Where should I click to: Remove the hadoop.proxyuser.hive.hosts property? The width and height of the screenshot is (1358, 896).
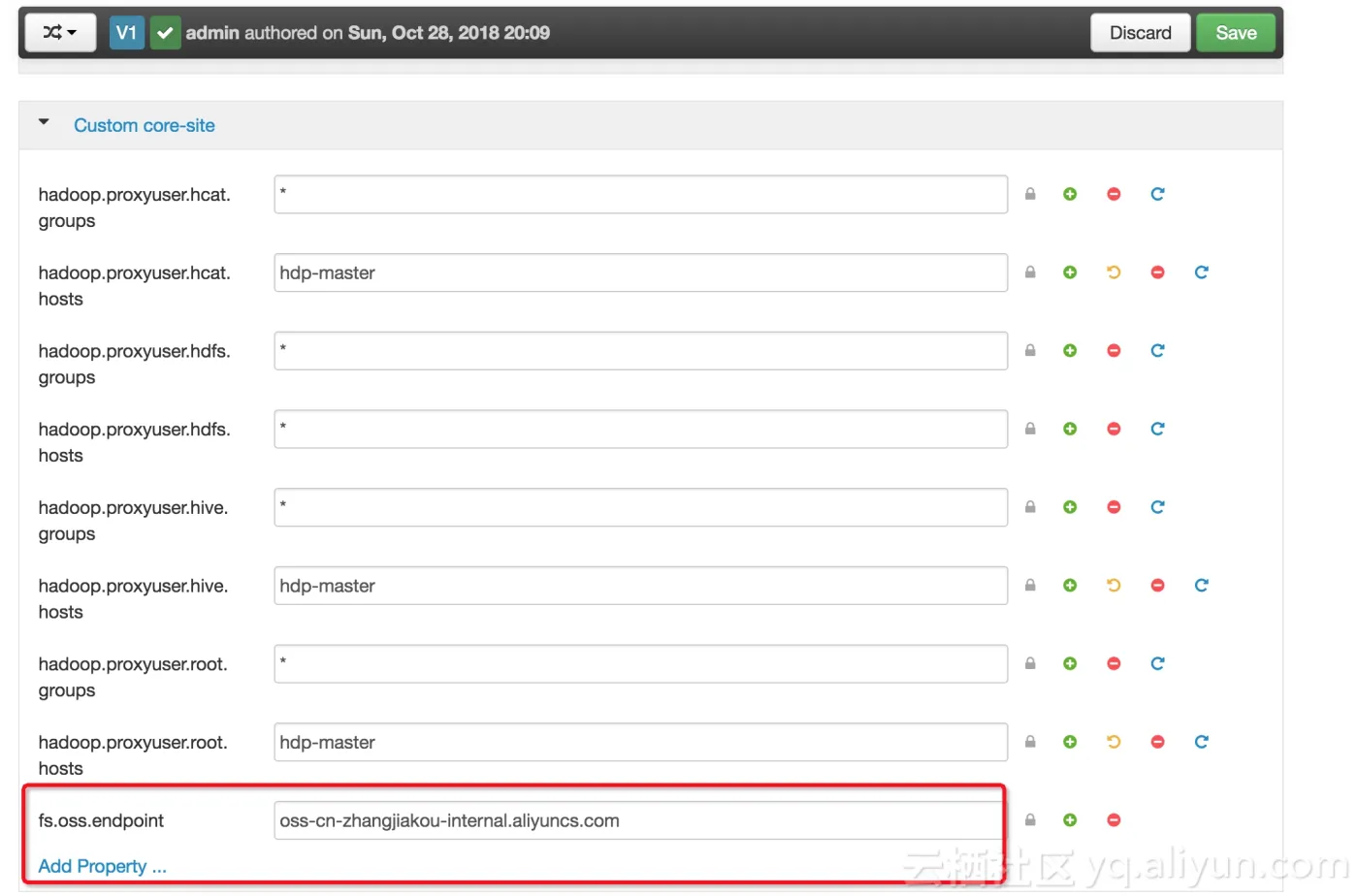[1157, 586]
